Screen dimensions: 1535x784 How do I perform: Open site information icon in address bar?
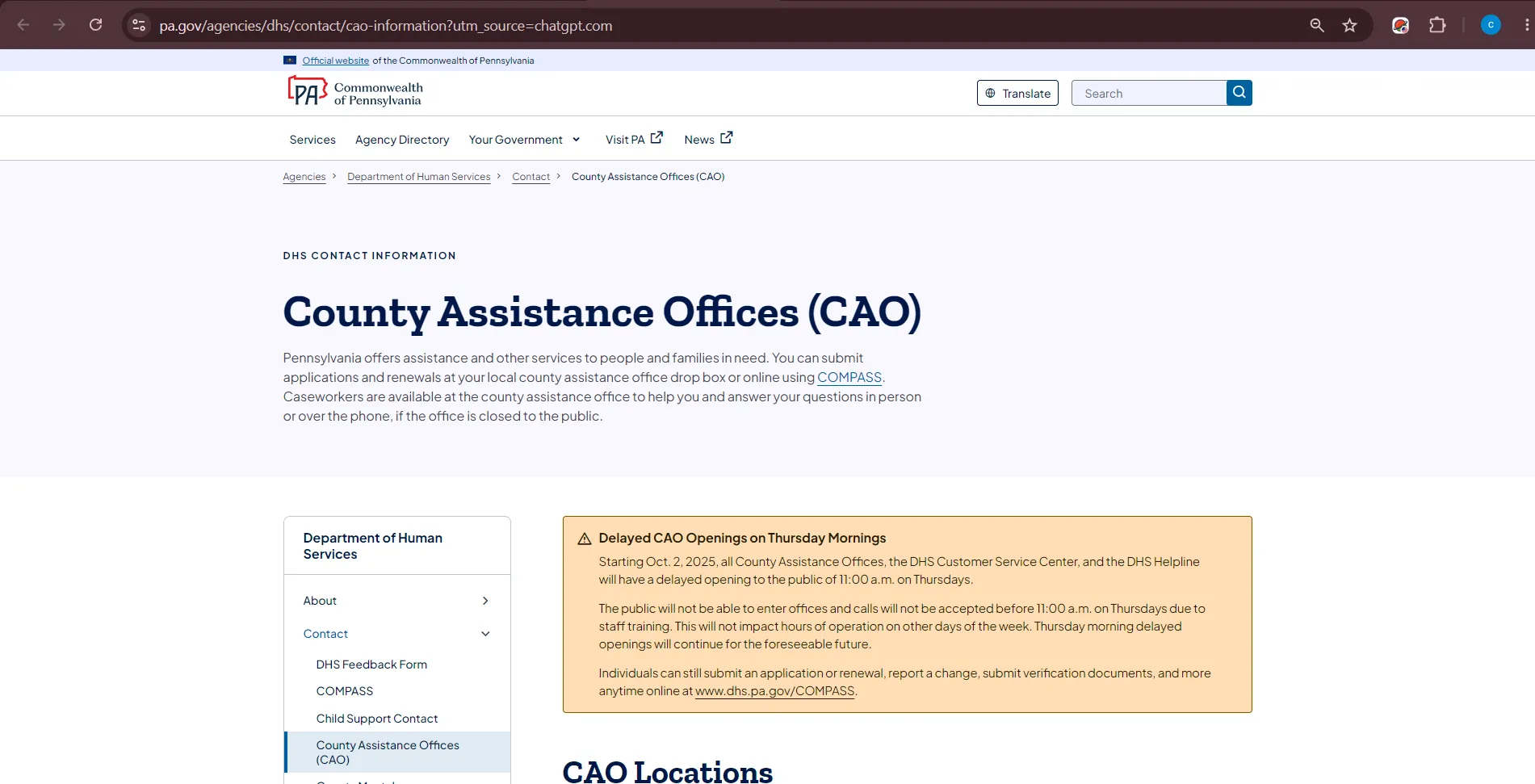(139, 25)
